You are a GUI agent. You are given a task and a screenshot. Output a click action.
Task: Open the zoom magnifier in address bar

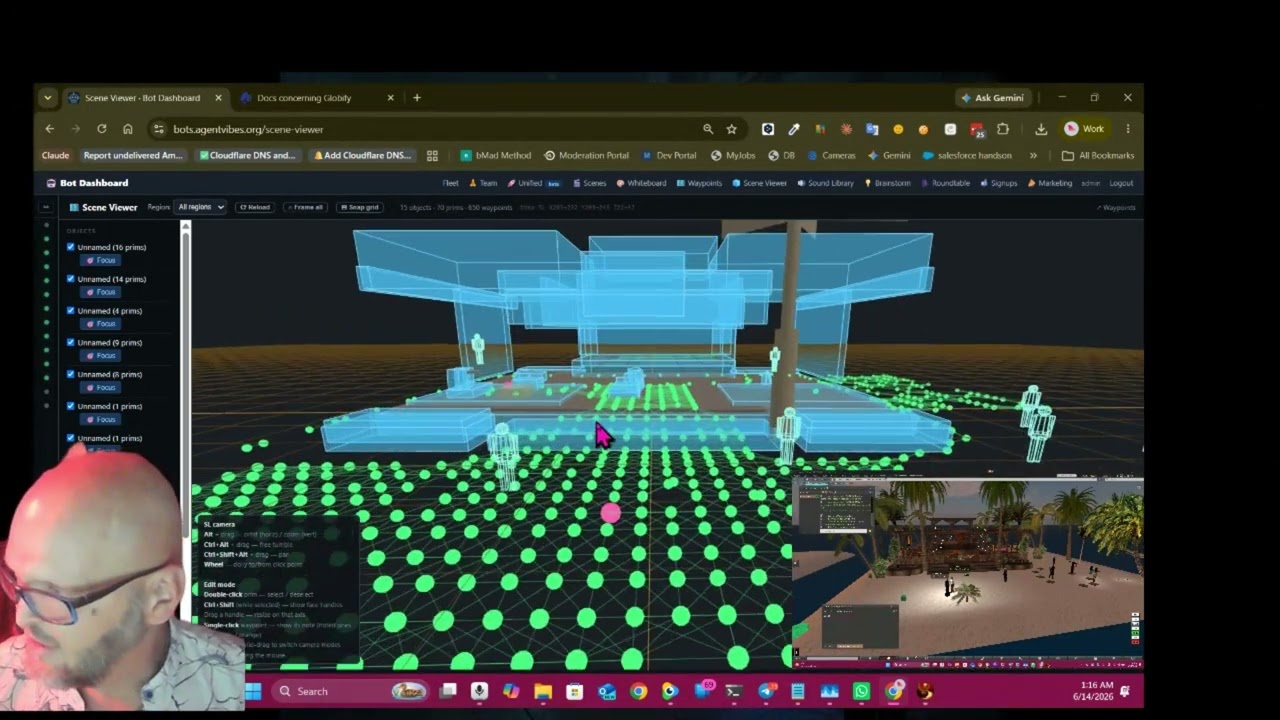pos(708,129)
